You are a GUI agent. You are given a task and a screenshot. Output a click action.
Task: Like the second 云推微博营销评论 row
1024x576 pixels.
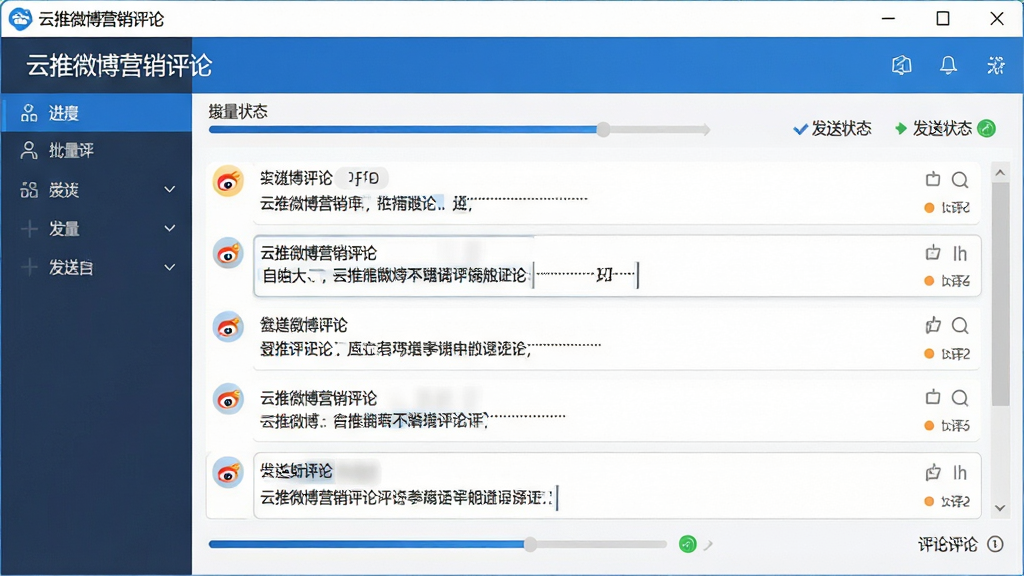933,252
